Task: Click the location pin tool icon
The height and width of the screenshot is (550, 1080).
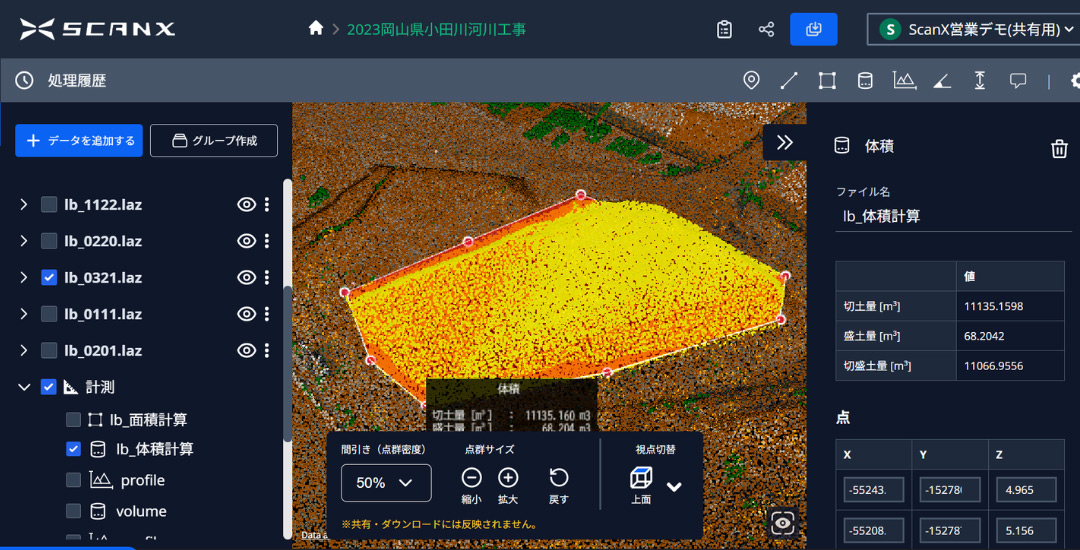Action: point(751,80)
